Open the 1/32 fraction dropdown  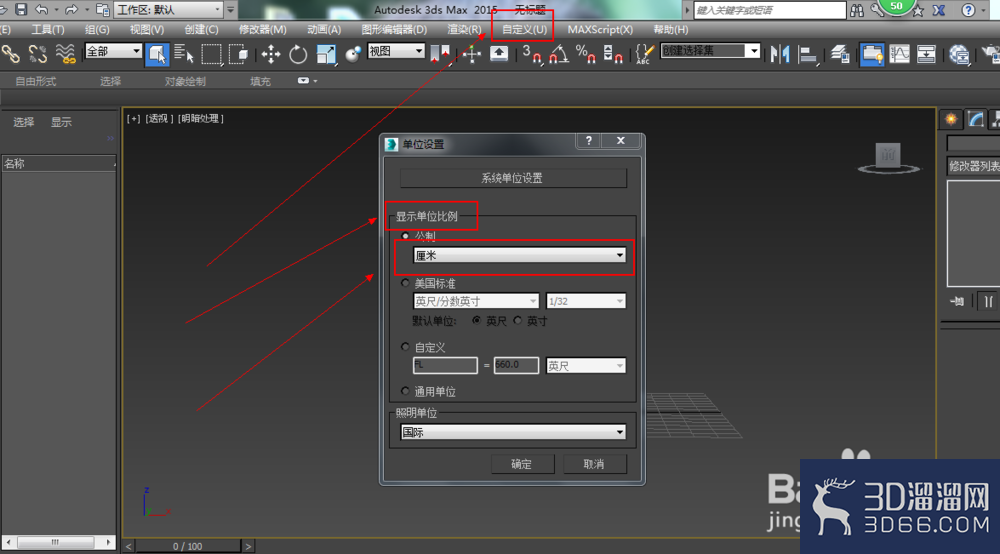(585, 301)
